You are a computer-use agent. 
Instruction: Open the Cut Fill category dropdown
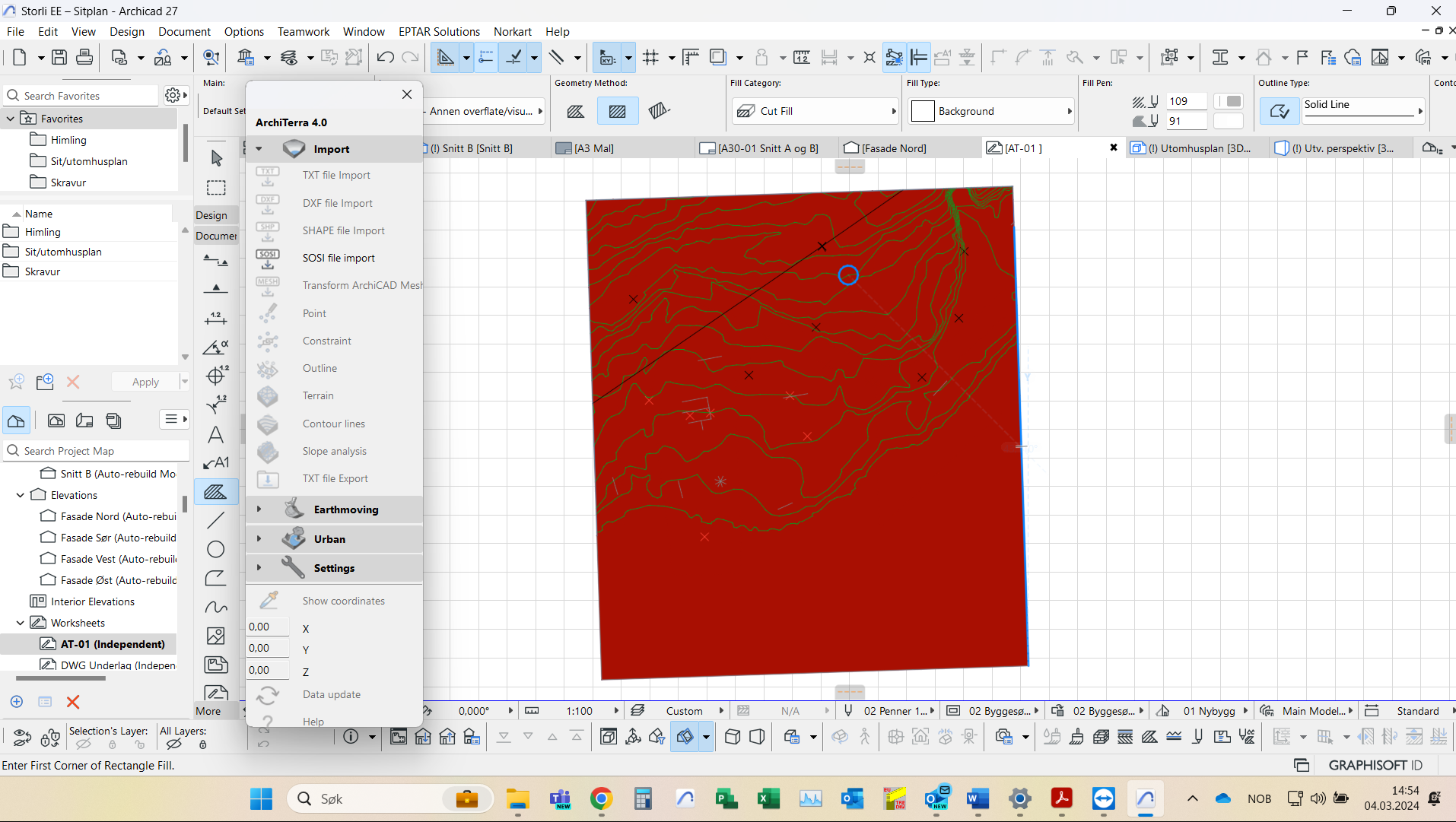[815, 112]
